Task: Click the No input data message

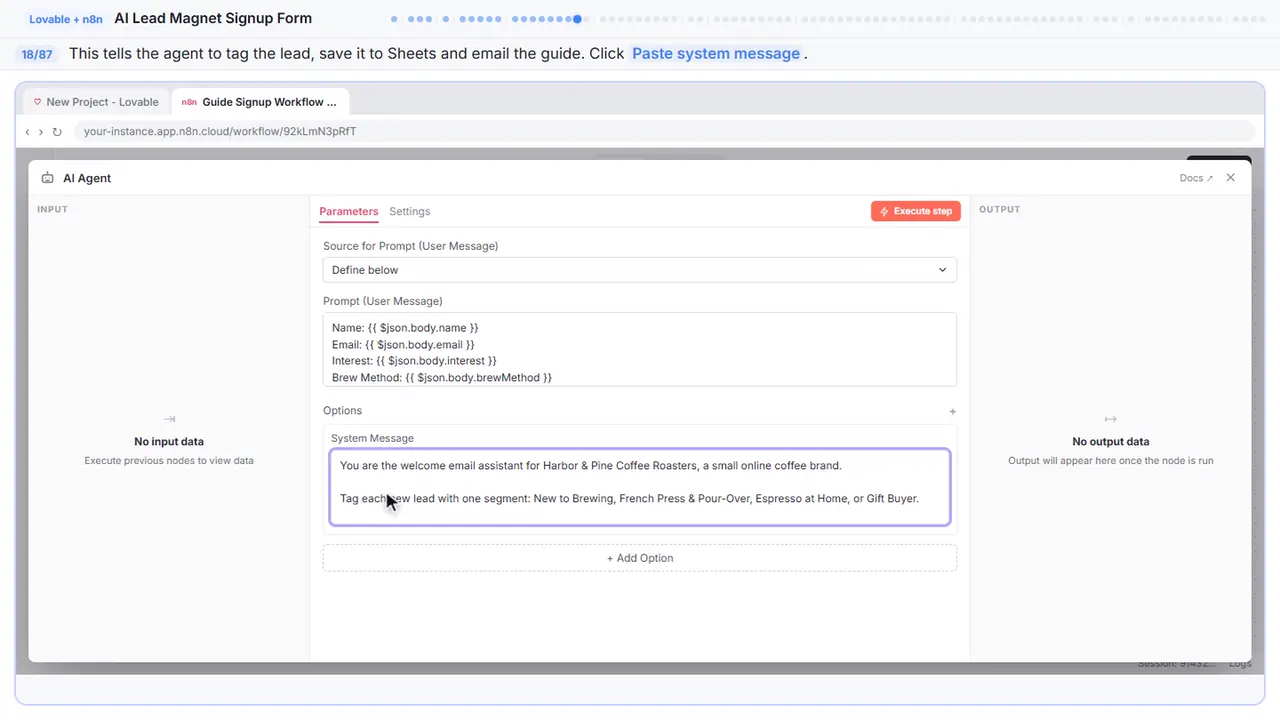Action: [169, 442]
